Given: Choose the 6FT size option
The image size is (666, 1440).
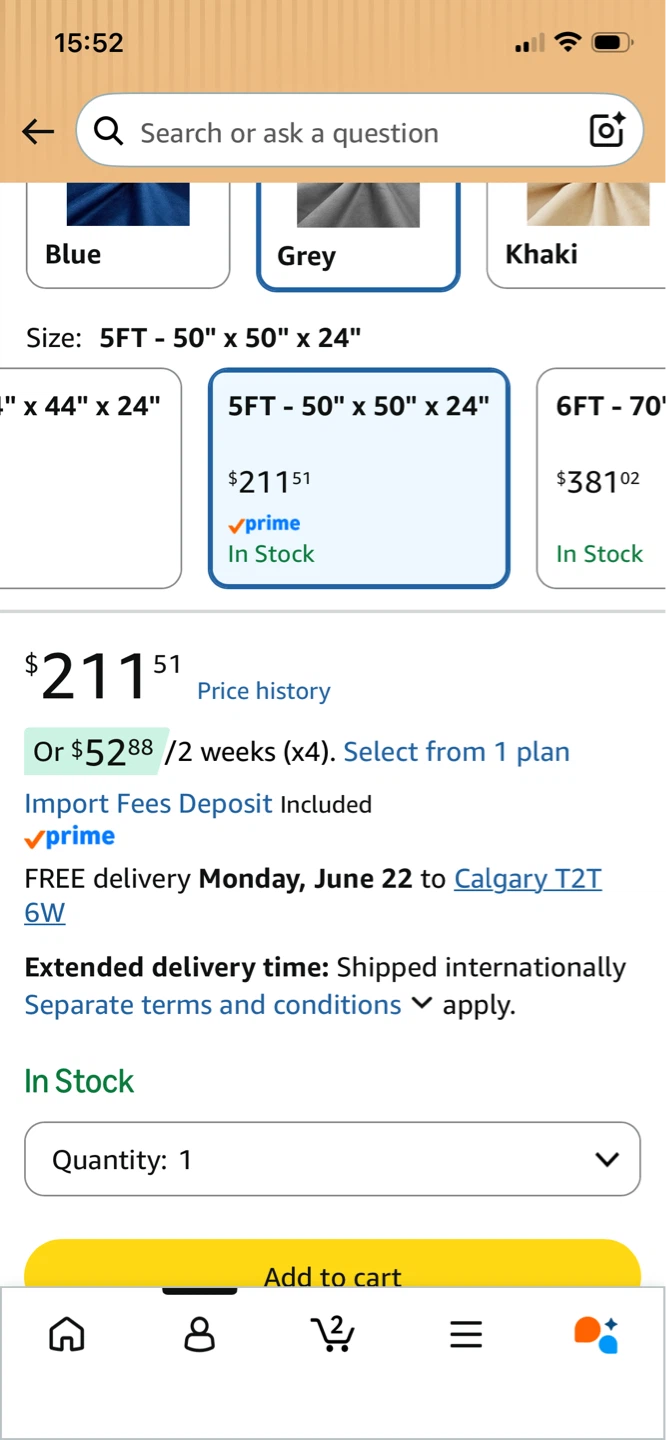Looking at the screenshot, I should [x=601, y=478].
